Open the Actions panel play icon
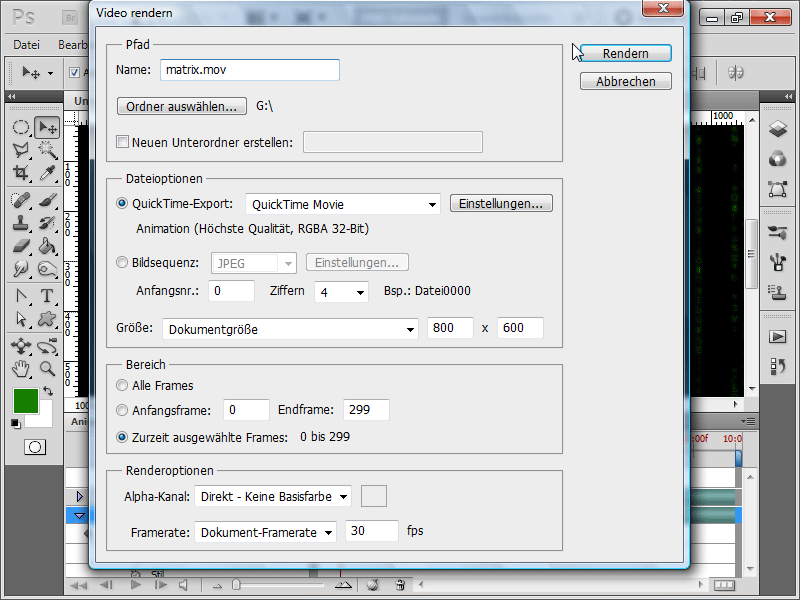Image resolution: width=800 pixels, height=600 pixels. [x=778, y=337]
